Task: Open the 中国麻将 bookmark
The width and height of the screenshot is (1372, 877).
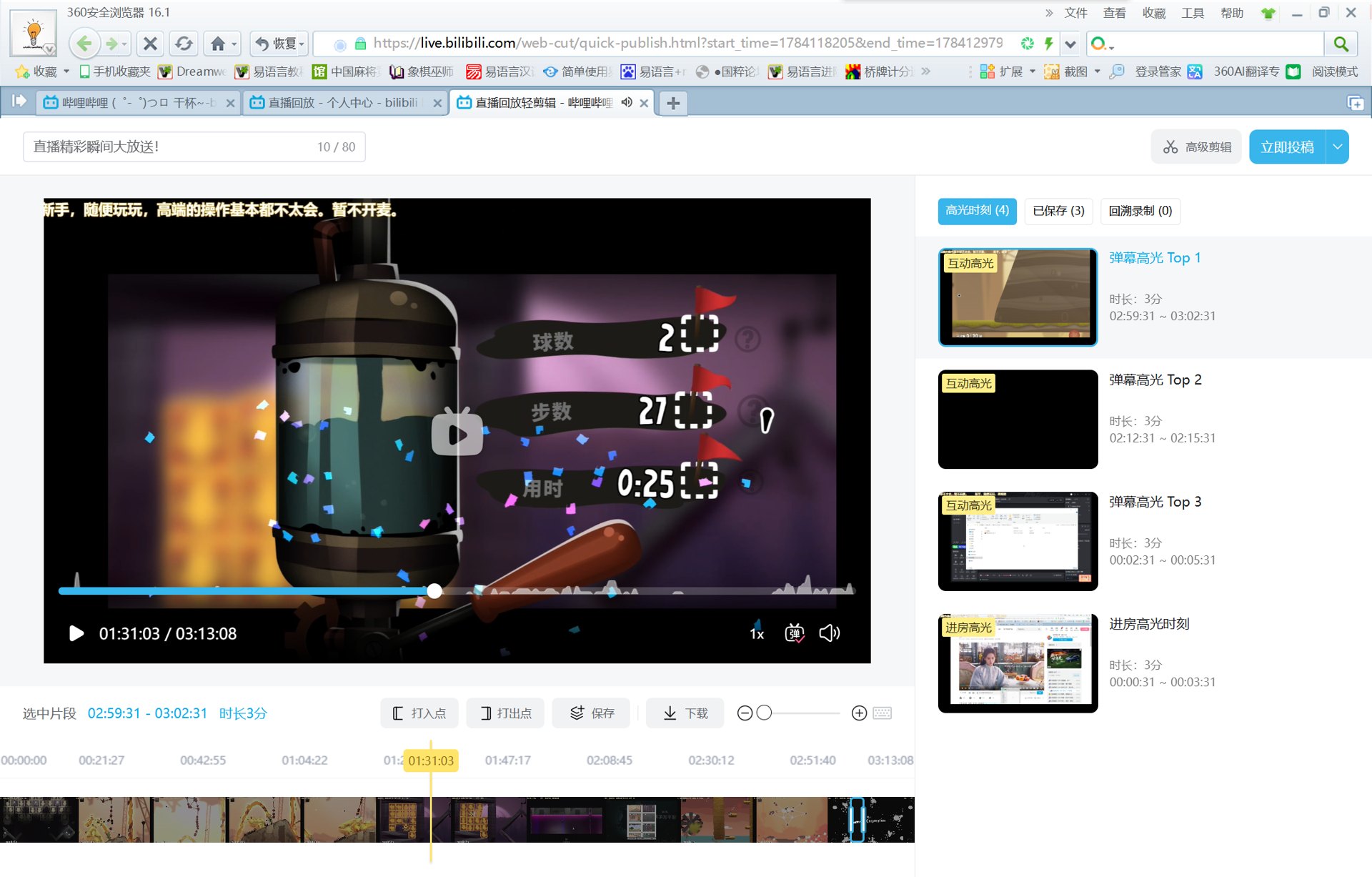Action: 347,71
